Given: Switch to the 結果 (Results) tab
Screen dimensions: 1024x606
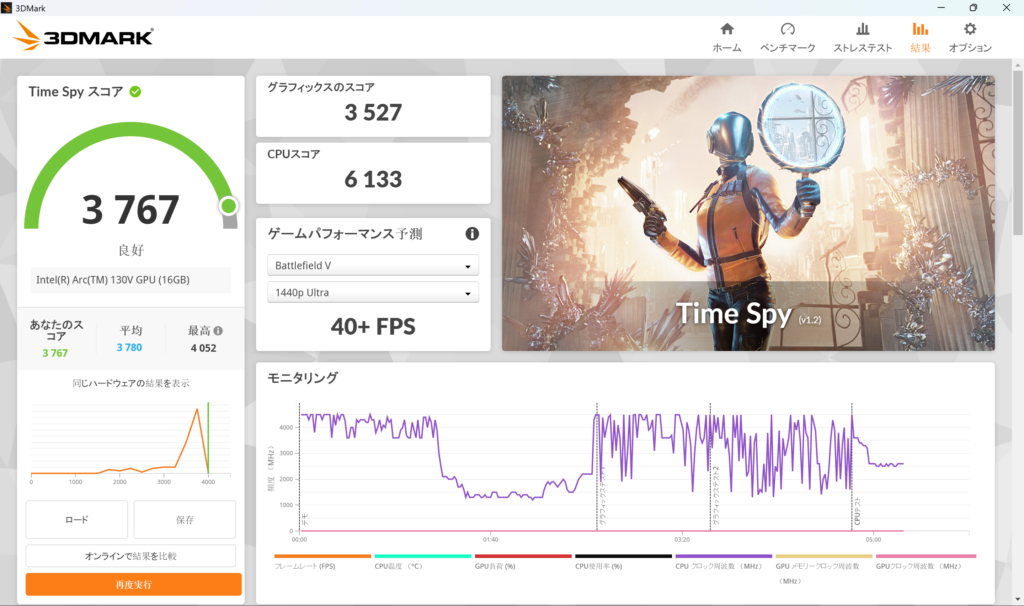Looking at the screenshot, I should tap(920, 37).
